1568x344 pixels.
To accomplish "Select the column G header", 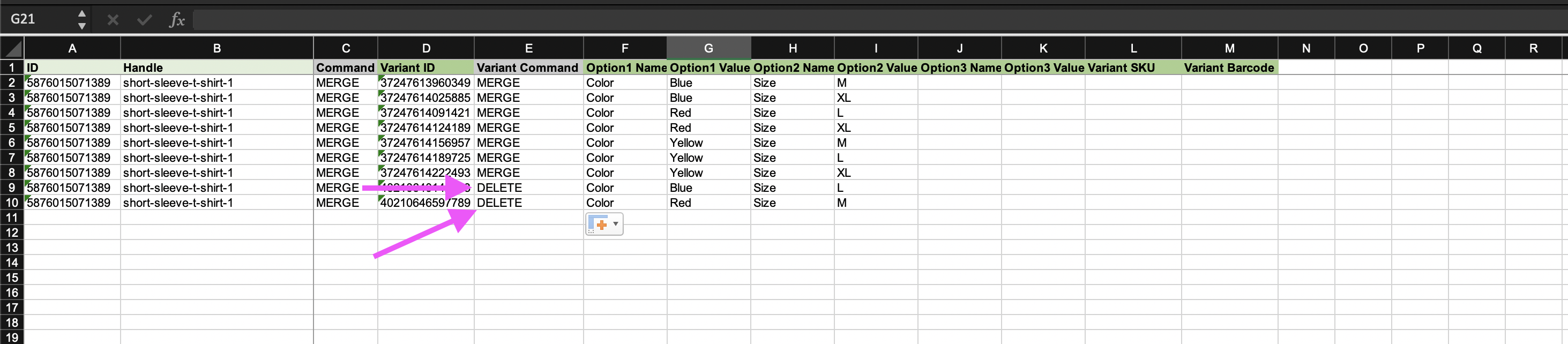I will click(x=708, y=48).
